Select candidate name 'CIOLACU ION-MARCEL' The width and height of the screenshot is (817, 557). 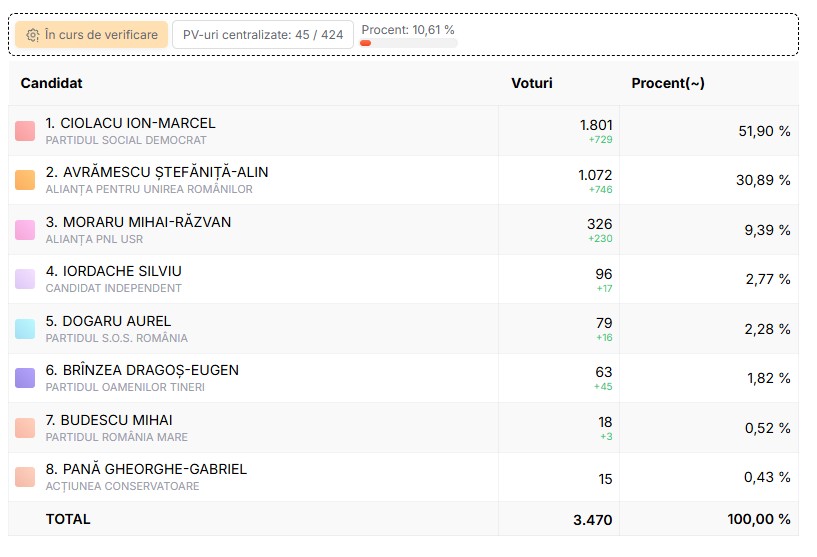tap(130, 123)
